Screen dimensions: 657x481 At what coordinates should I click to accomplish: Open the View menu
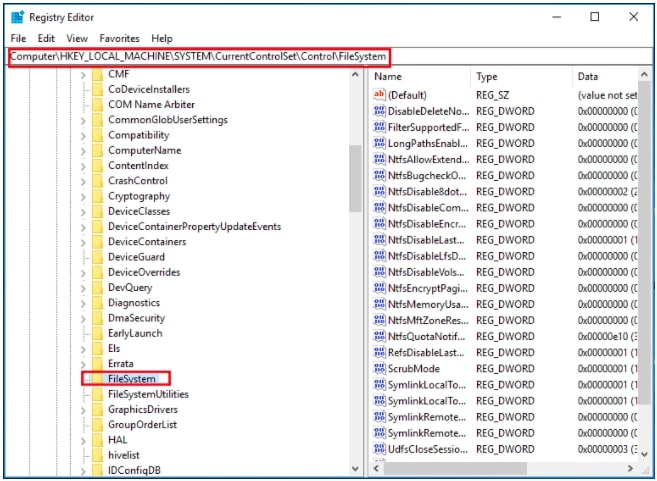pos(77,39)
